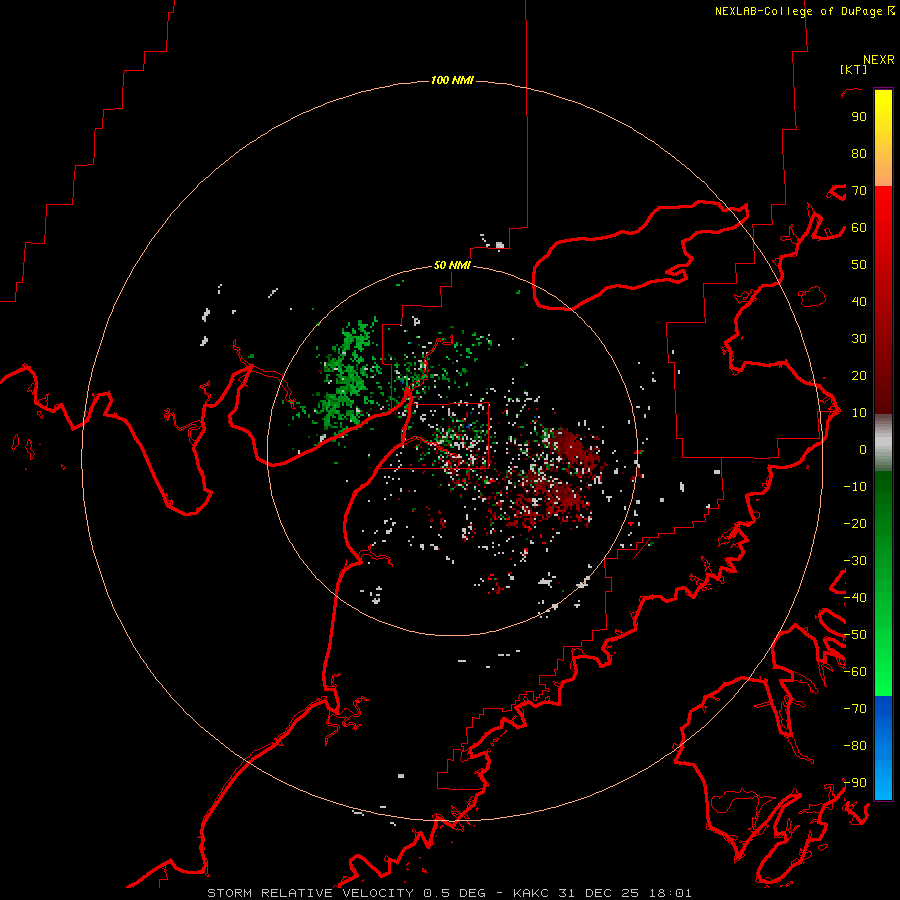
Task: Select the 80 kt value on the scale
Action: click(x=859, y=153)
